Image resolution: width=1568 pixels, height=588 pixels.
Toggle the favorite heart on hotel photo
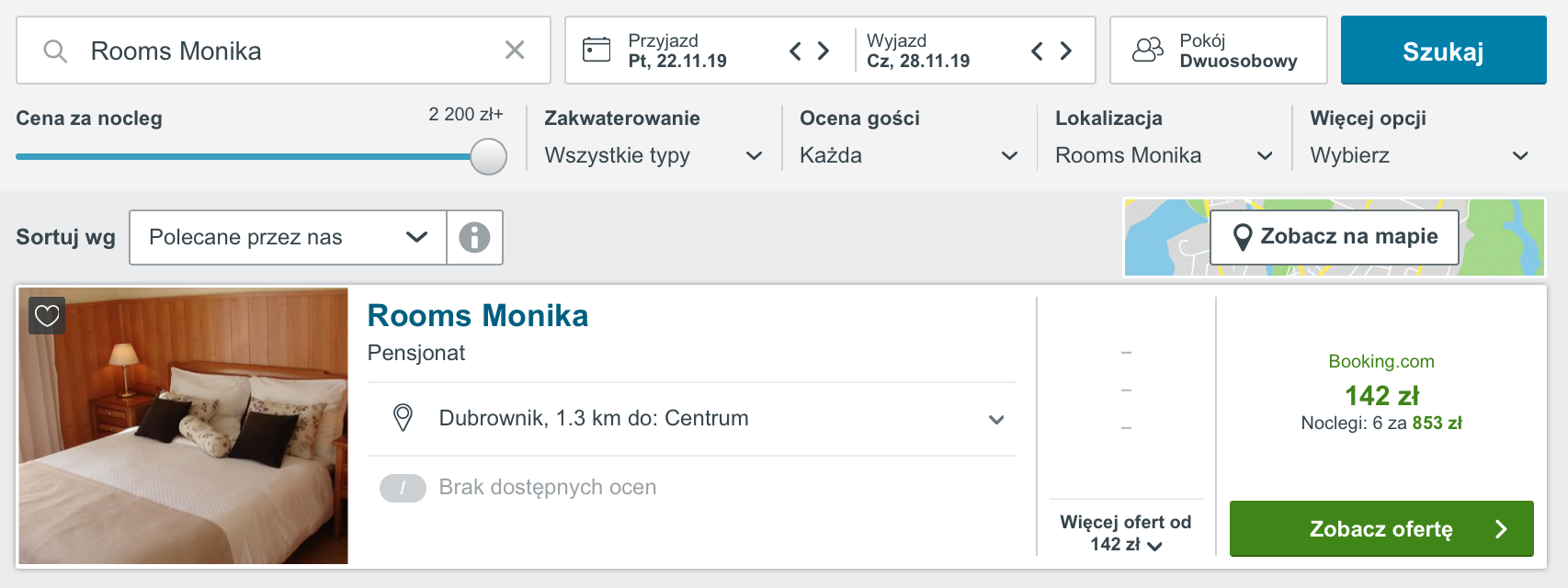pos(47,316)
